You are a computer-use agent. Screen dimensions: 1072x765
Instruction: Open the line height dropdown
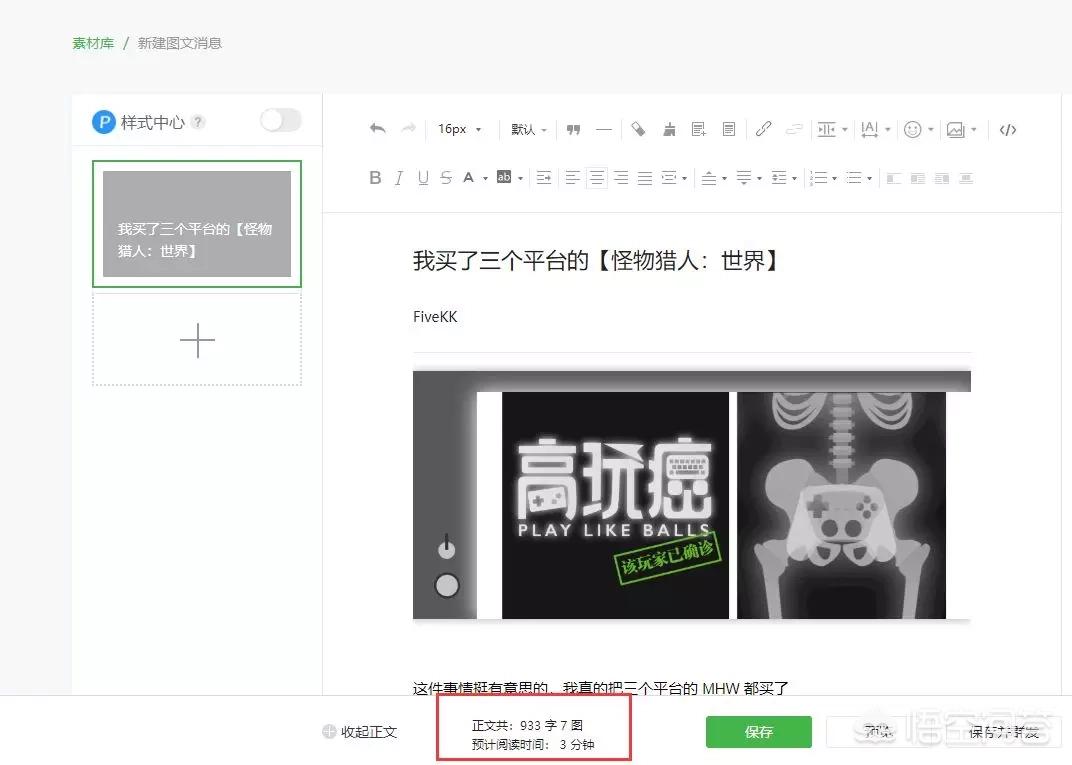[784, 178]
